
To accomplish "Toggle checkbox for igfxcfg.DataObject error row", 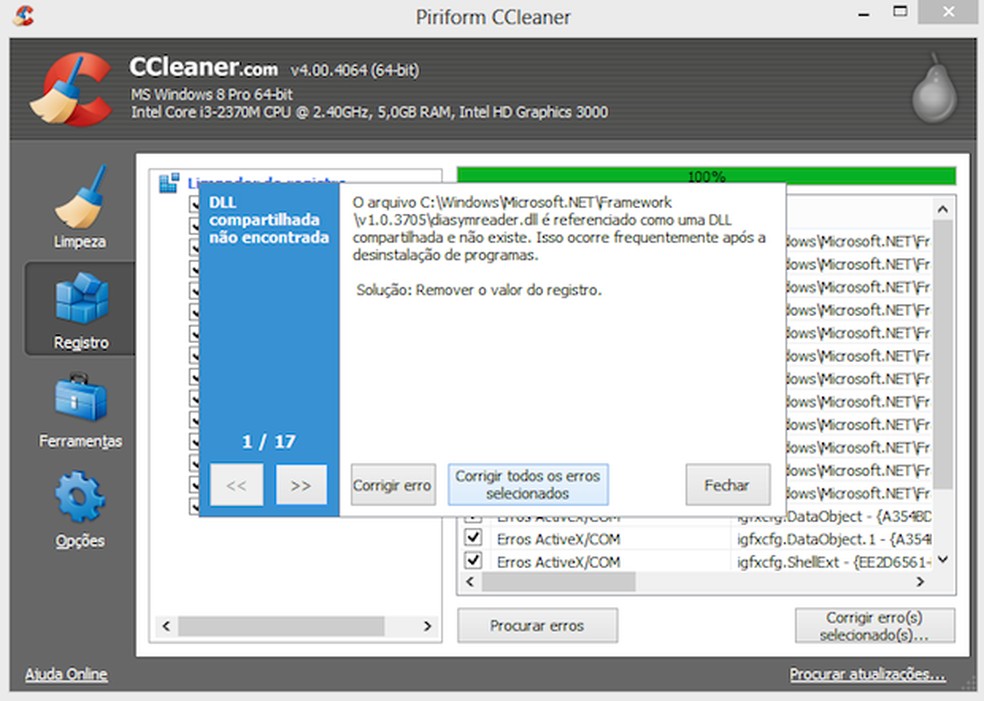I will tap(473, 518).
